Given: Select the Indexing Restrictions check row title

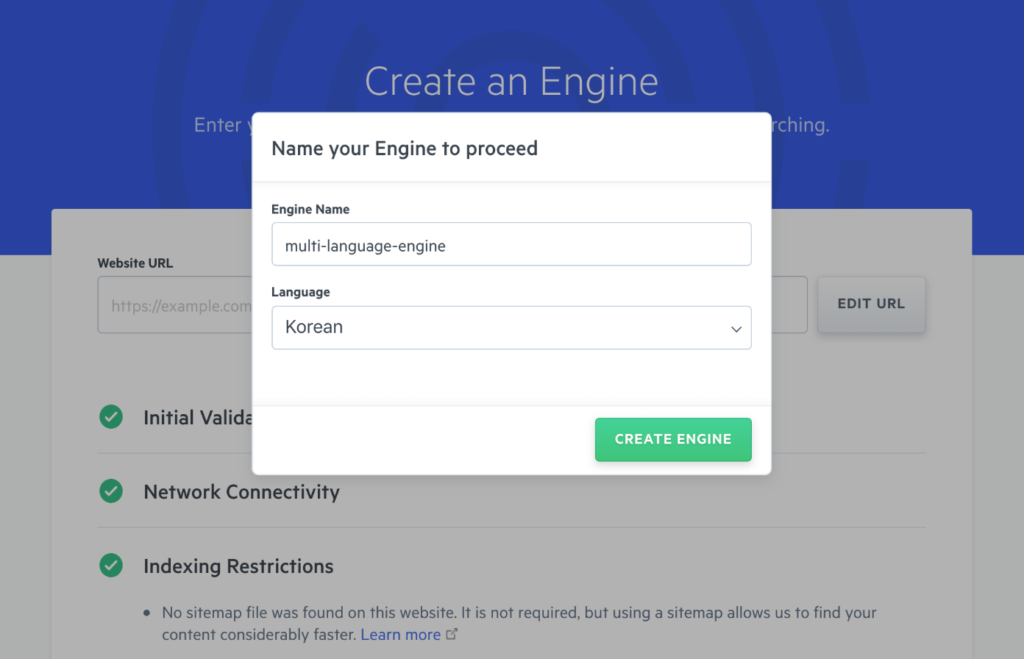Looking at the screenshot, I should coord(238,566).
